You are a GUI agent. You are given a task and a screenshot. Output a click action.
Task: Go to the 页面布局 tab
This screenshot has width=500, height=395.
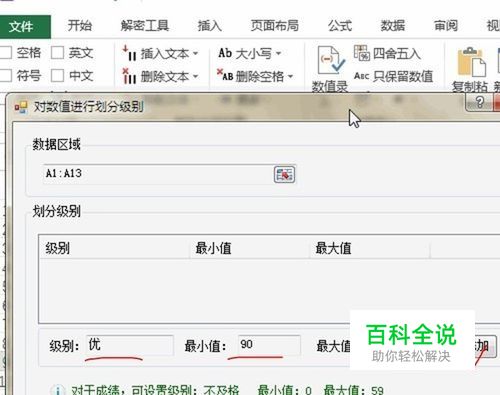tap(274, 26)
